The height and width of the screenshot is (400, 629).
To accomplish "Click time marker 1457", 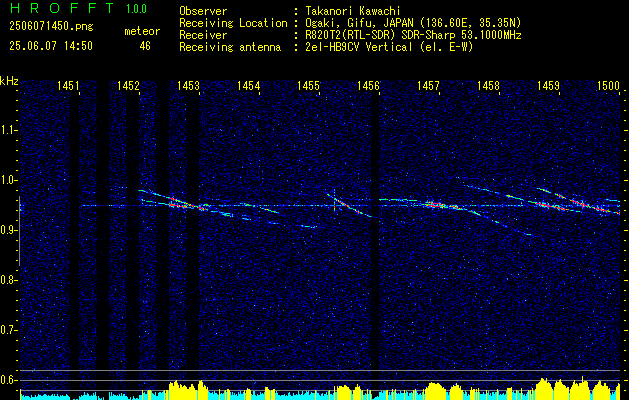I will (428, 85).
